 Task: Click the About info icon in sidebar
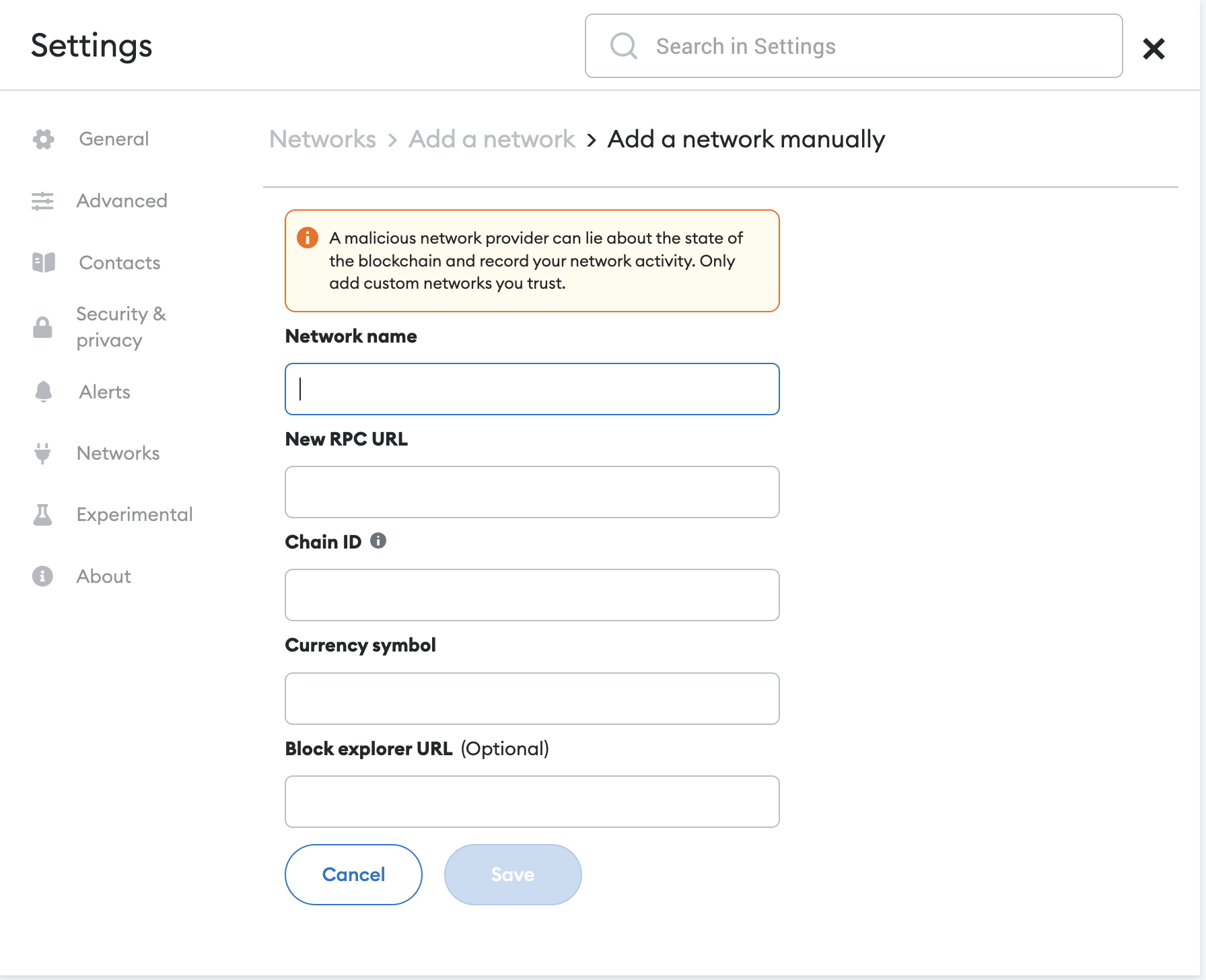point(42,577)
